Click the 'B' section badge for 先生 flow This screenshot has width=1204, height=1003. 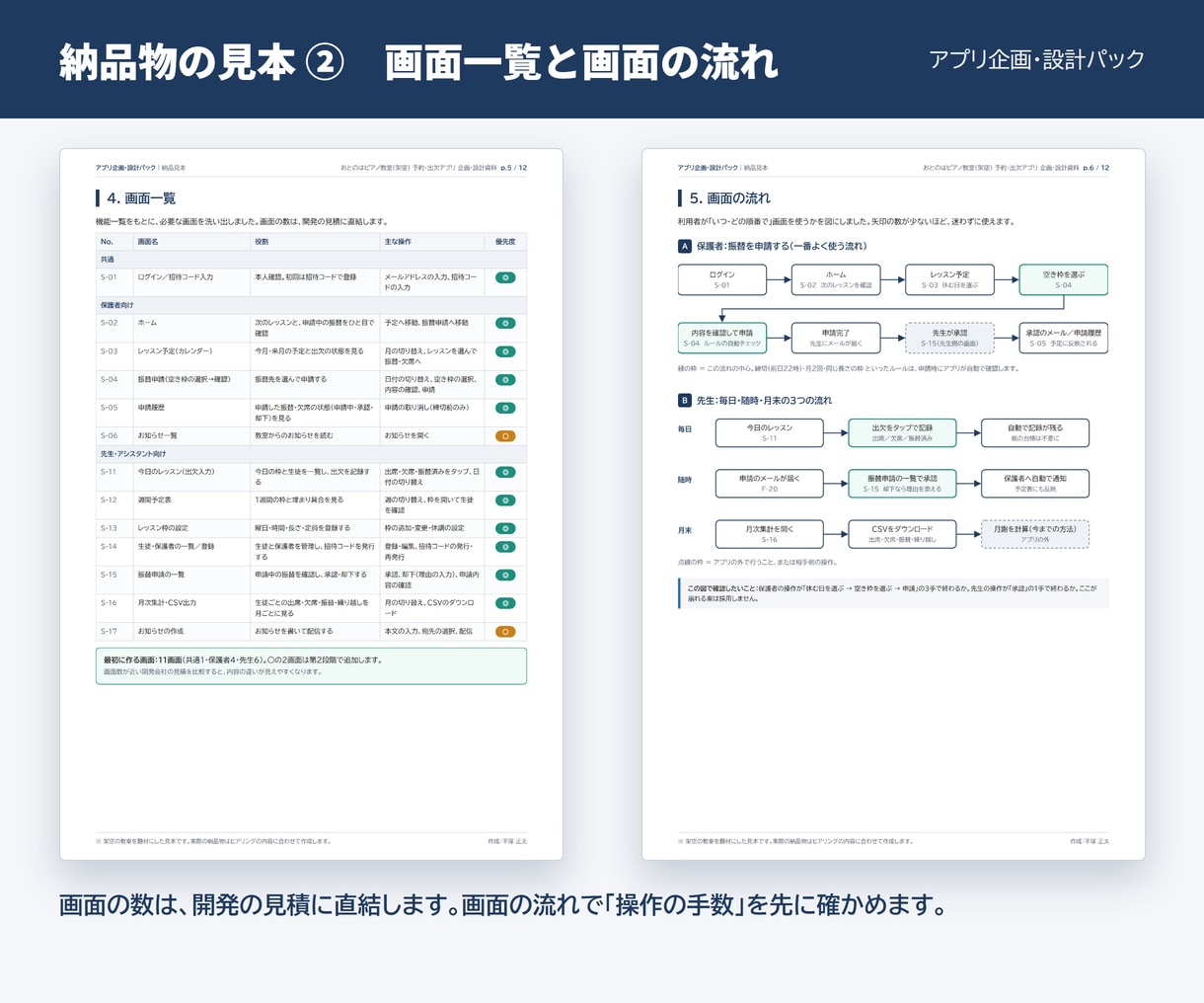[x=685, y=400]
